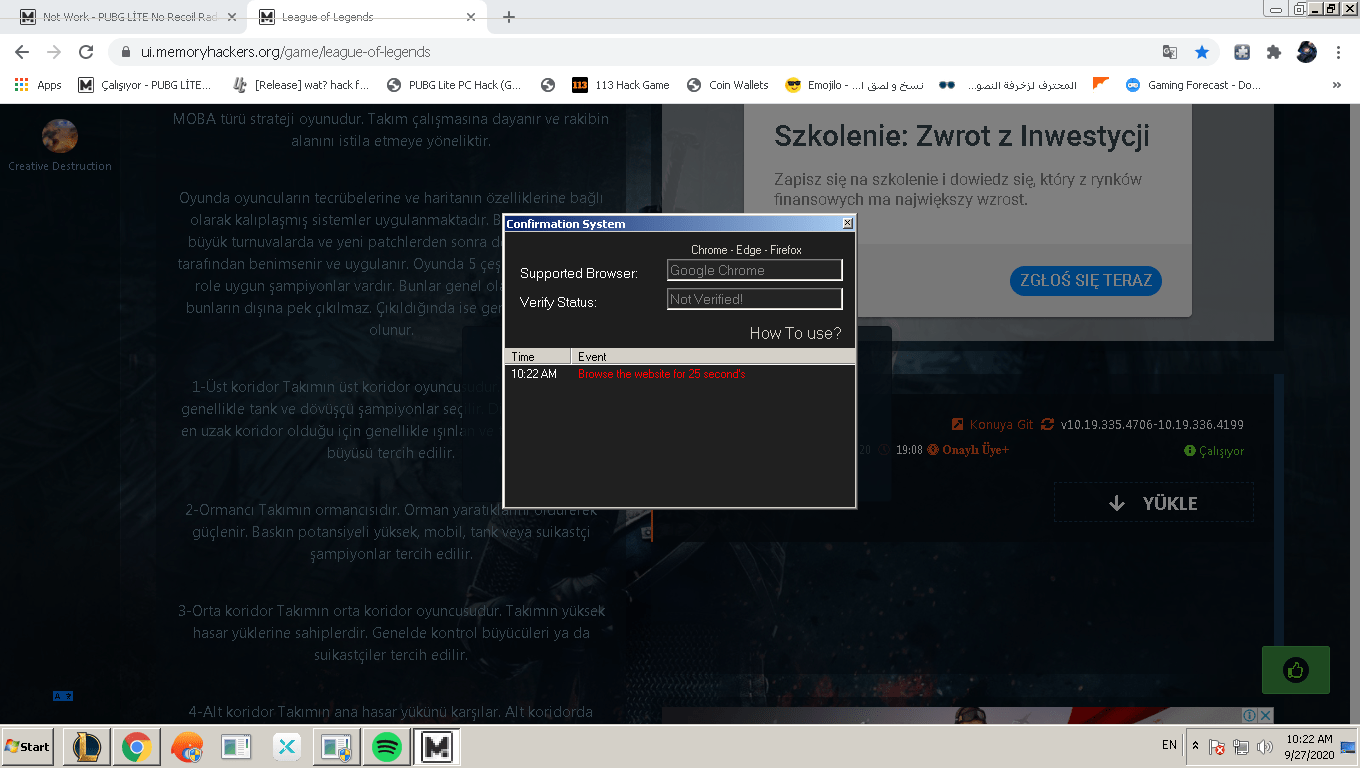Reload the current page
The image size is (1360, 768).
pos(86,52)
